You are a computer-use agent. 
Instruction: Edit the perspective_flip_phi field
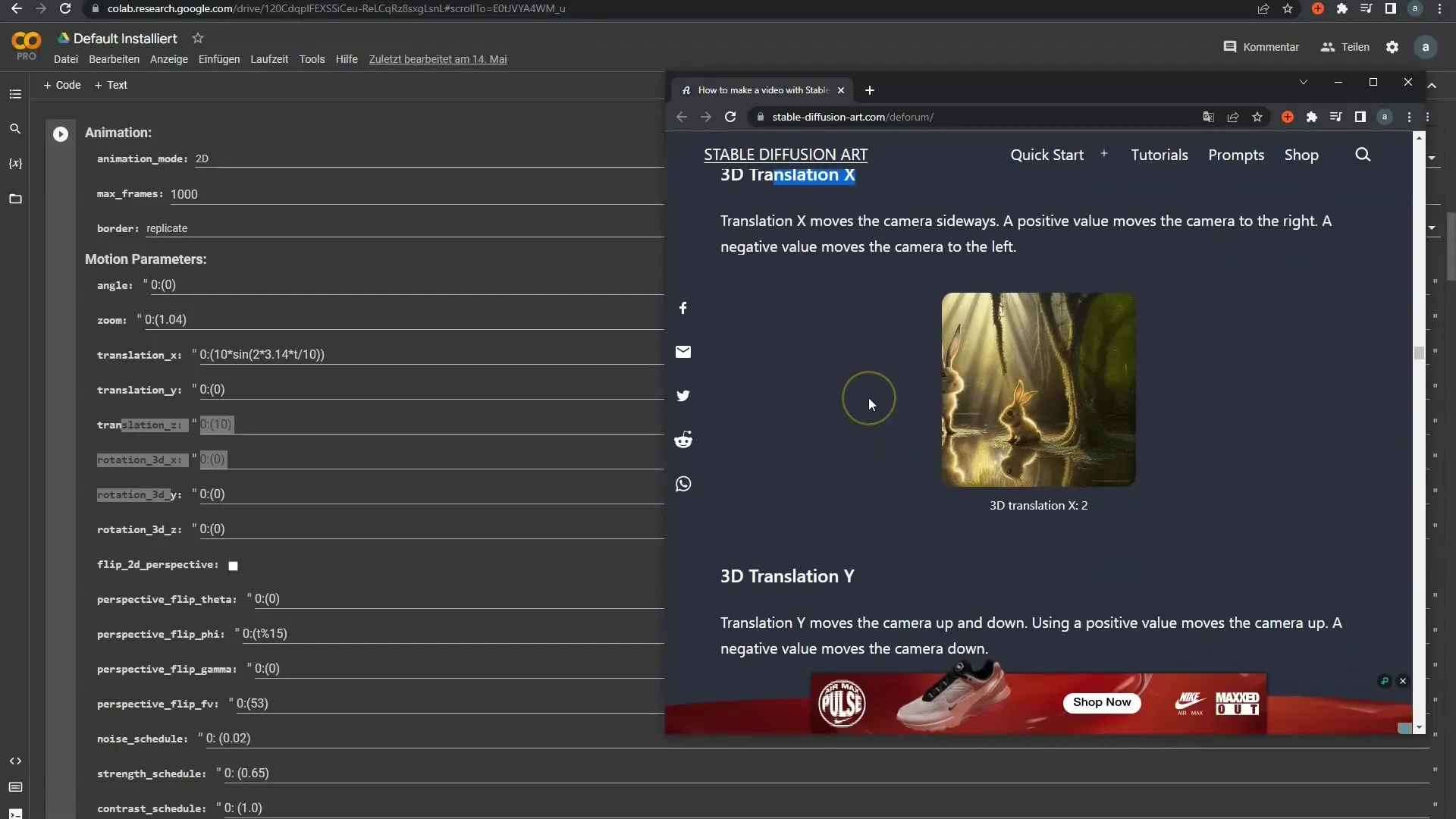coord(453,634)
